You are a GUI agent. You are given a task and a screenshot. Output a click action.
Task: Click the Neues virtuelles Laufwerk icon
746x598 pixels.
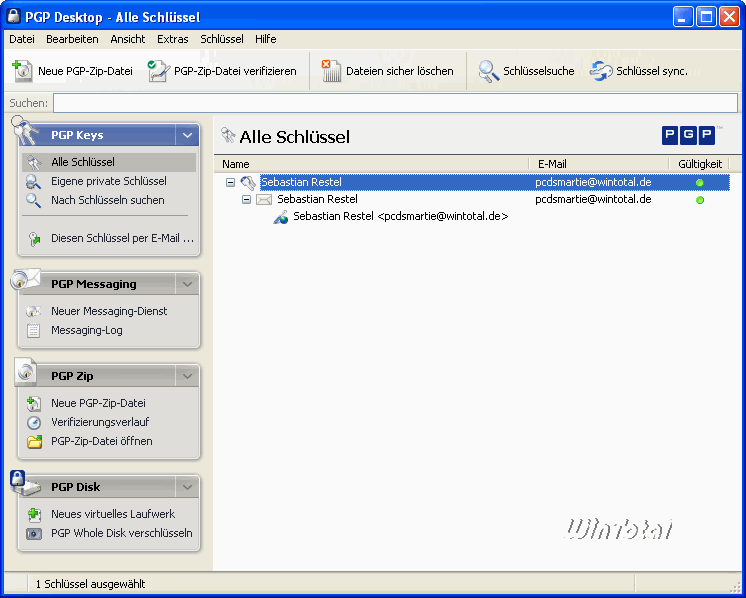(34, 514)
